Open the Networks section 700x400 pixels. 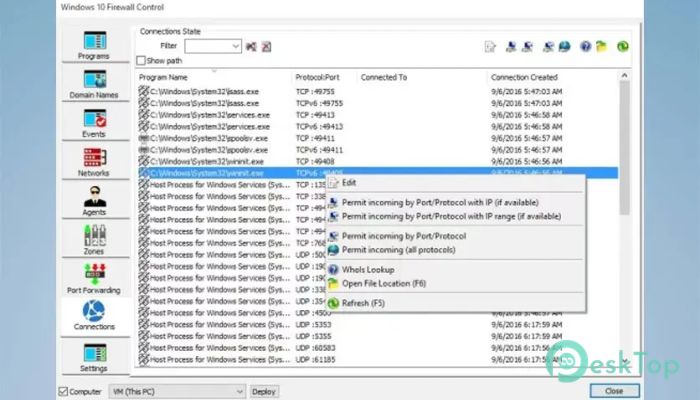[94, 162]
